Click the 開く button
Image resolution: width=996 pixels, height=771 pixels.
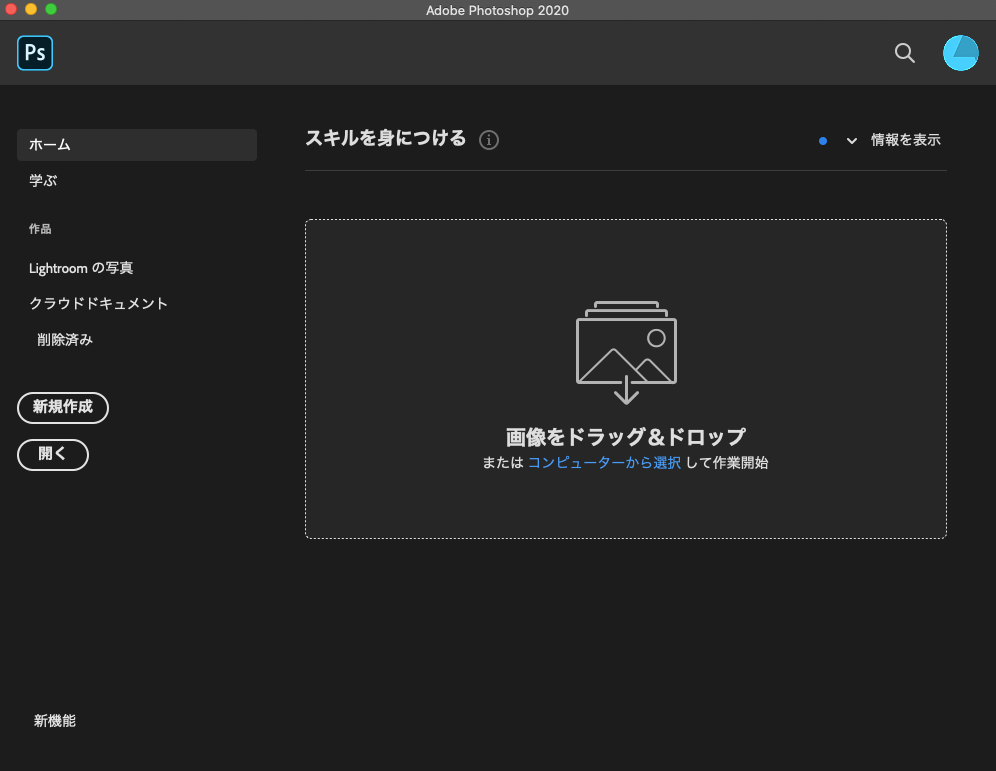tap(53, 455)
